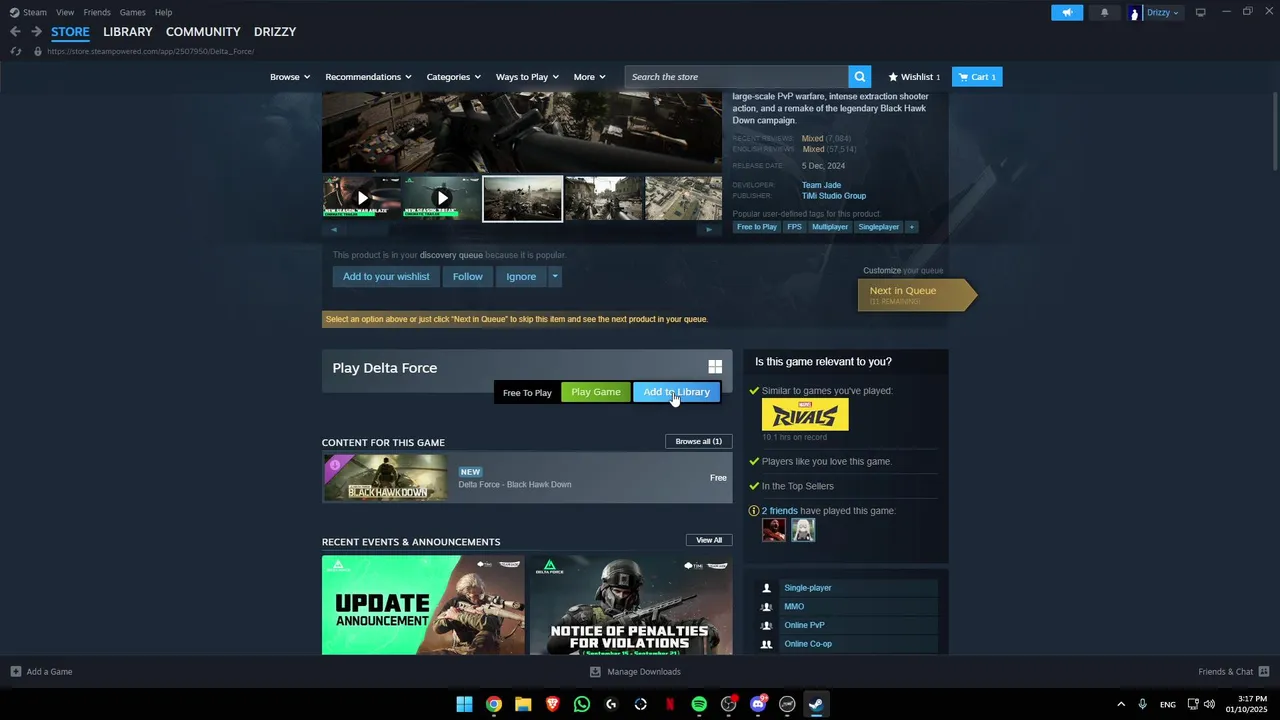Open WhatsApp from the taskbar

[x=582, y=704]
